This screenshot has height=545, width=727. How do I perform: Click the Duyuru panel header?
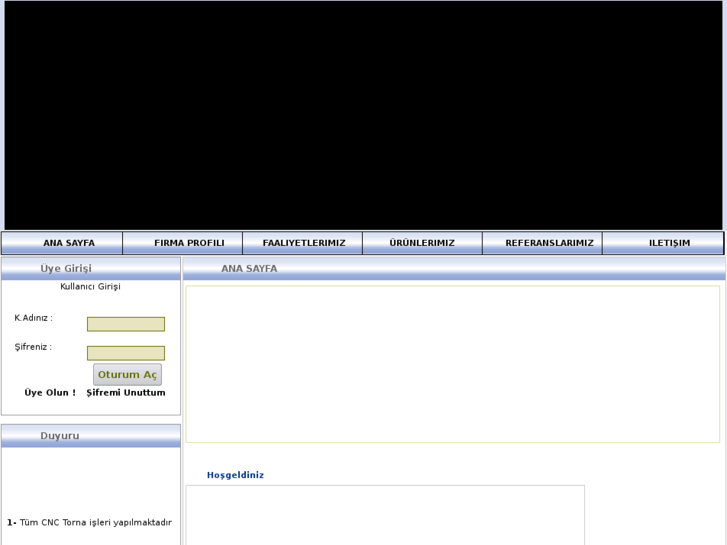[91, 436]
